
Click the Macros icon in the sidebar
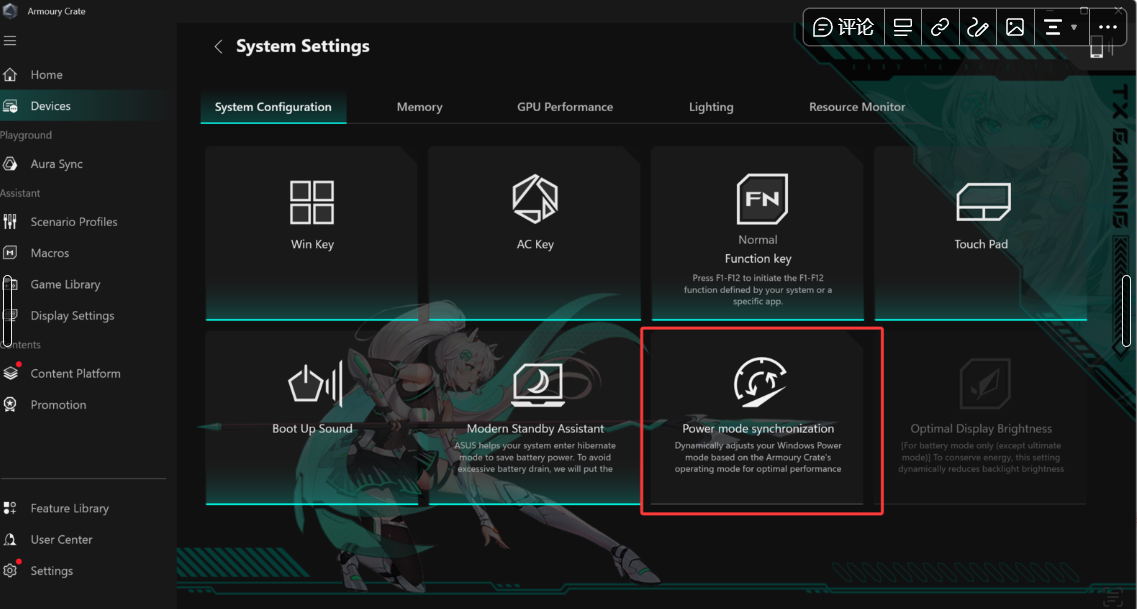[x=9, y=253]
